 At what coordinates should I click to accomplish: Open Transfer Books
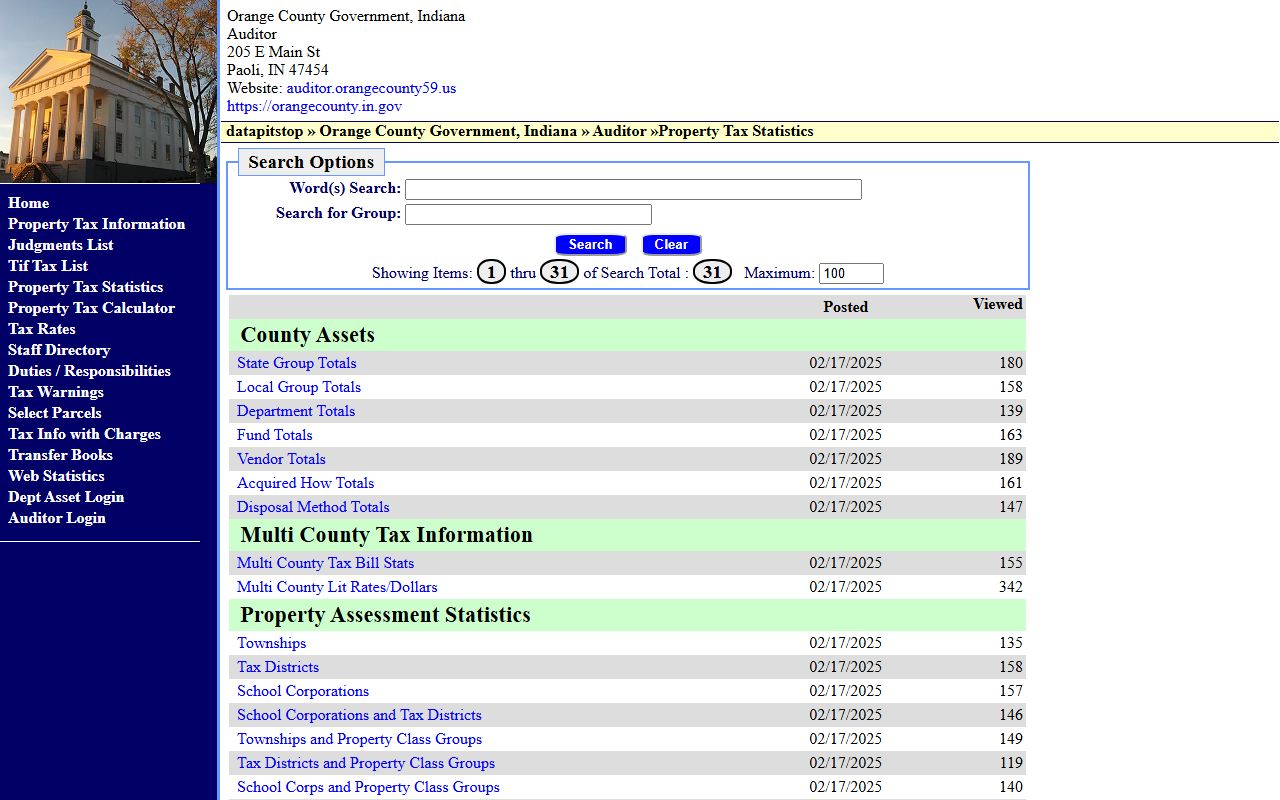coord(60,455)
